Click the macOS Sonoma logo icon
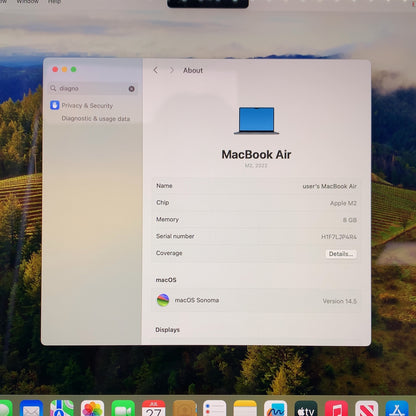Image resolution: width=416 pixels, height=416 pixels. click(163, 300)
